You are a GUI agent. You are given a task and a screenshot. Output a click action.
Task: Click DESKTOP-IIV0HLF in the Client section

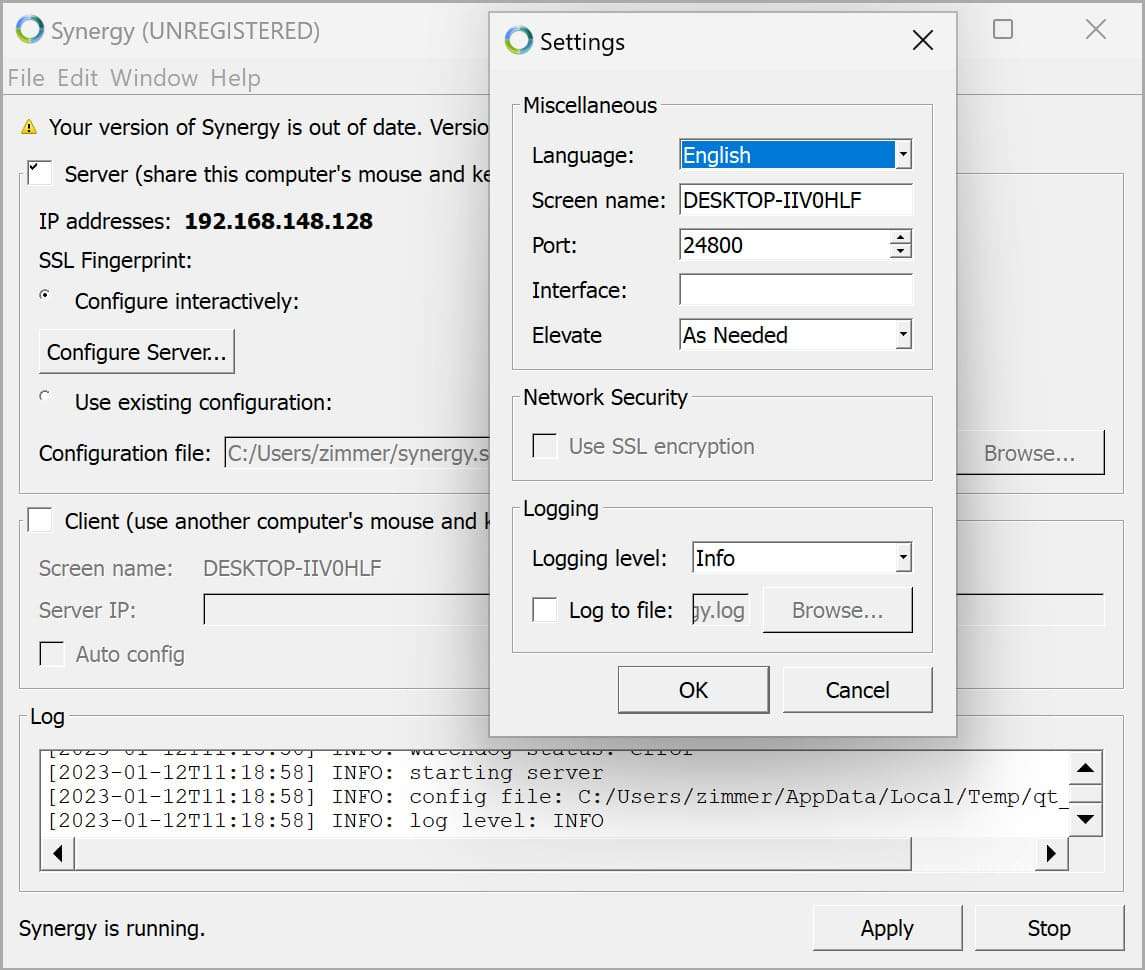[x=292, y=568]
